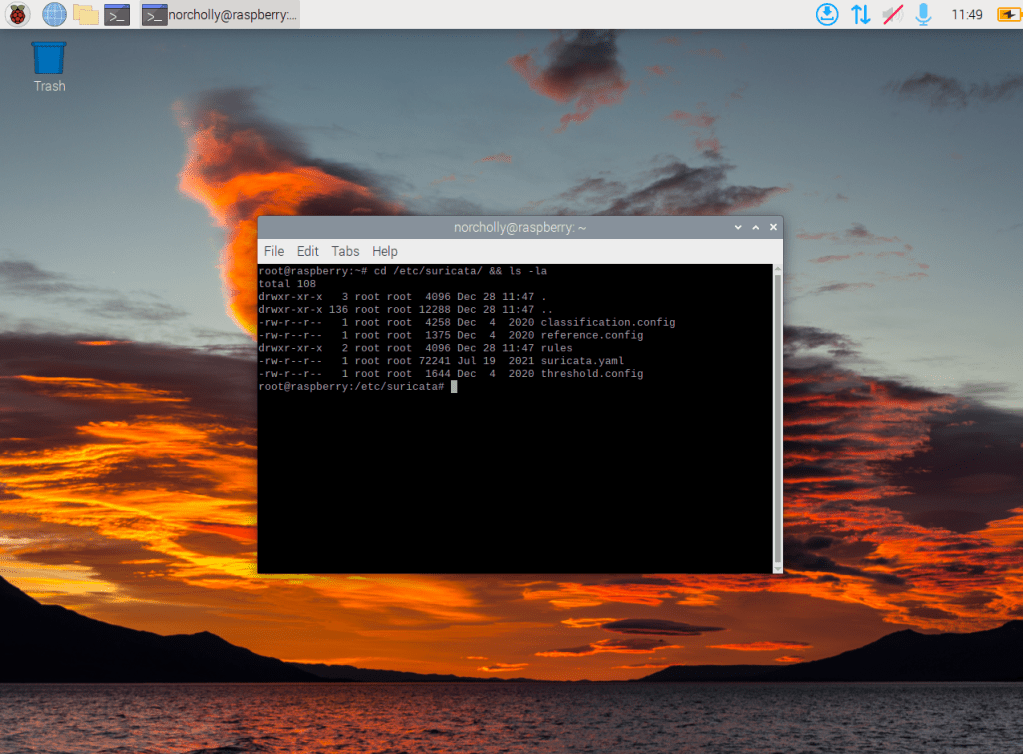Viewport: 1023px width, 754px height.
Task: Select the norcholly@raspberry taskbar window button
Action: pyautogui.click(x=220, y=14)
